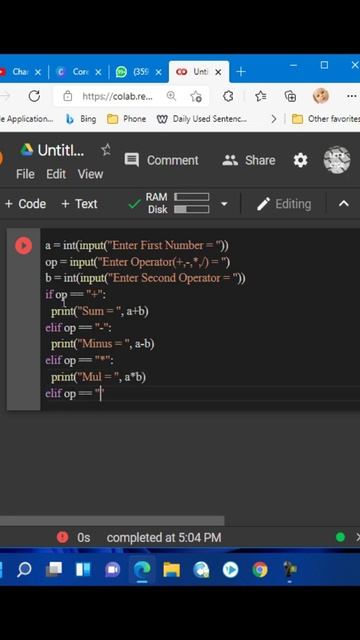The width and height of the screenshot is (360, 640).
Task: Launch Google Chrome from taskbar
Action: (260, 569)
